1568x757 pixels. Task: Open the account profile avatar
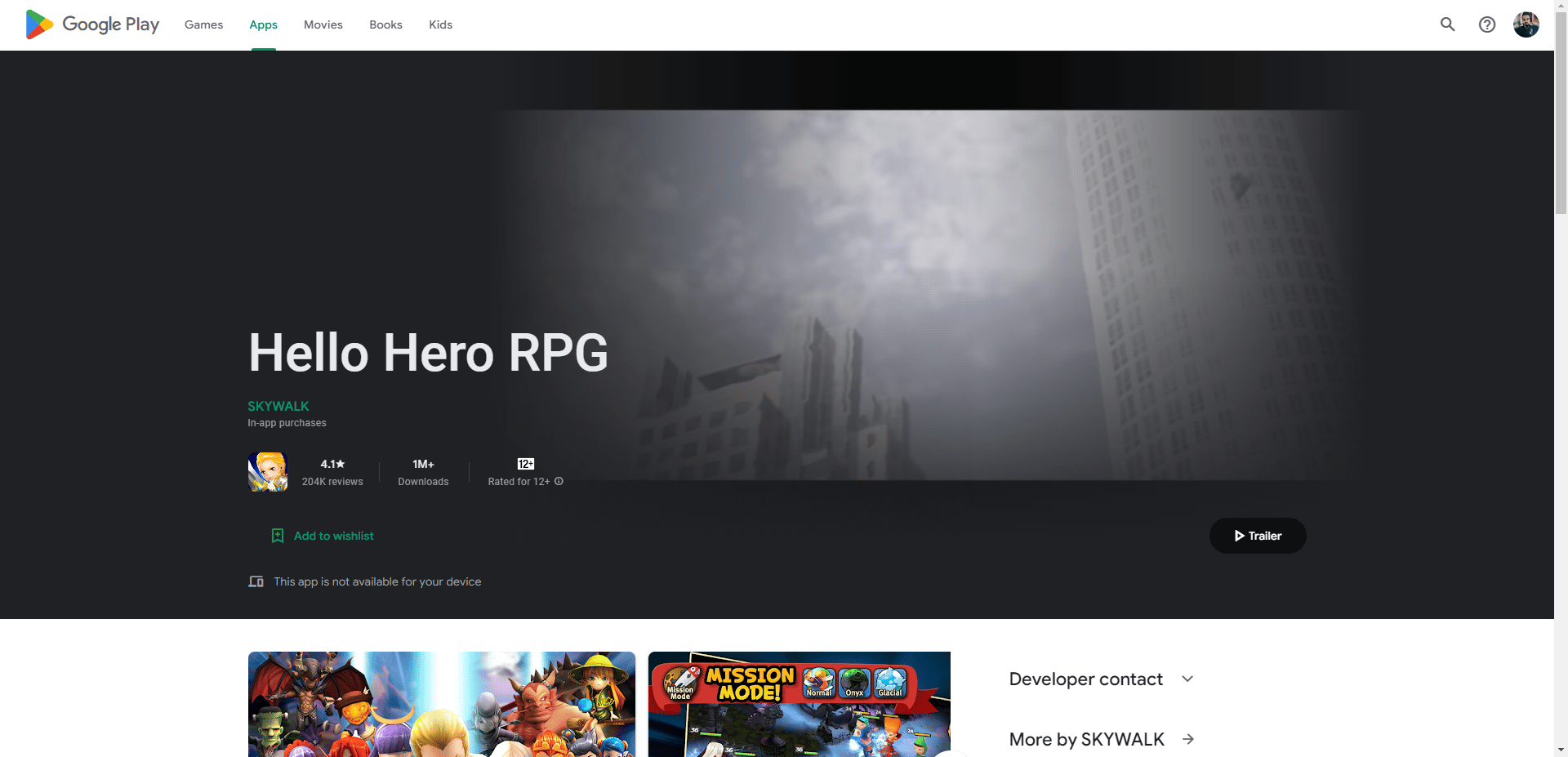click(1526, 24)
